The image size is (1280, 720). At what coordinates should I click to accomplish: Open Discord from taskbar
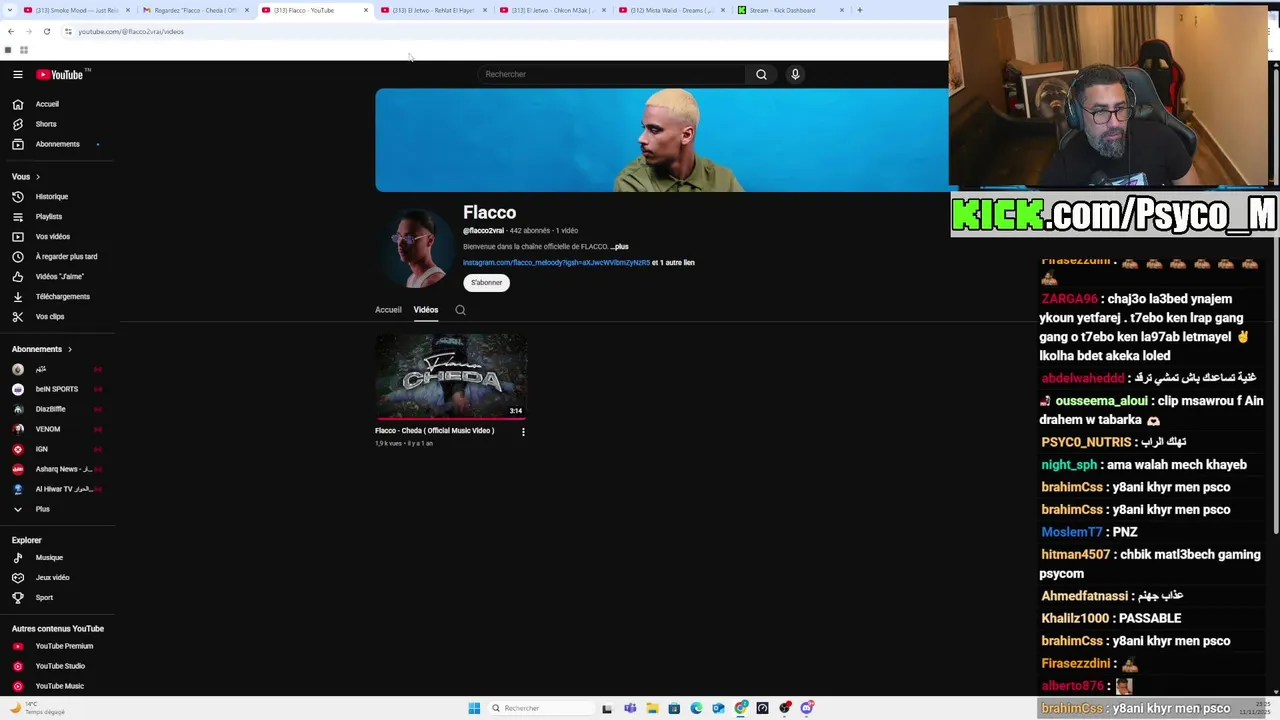click(x=807, y=708)
